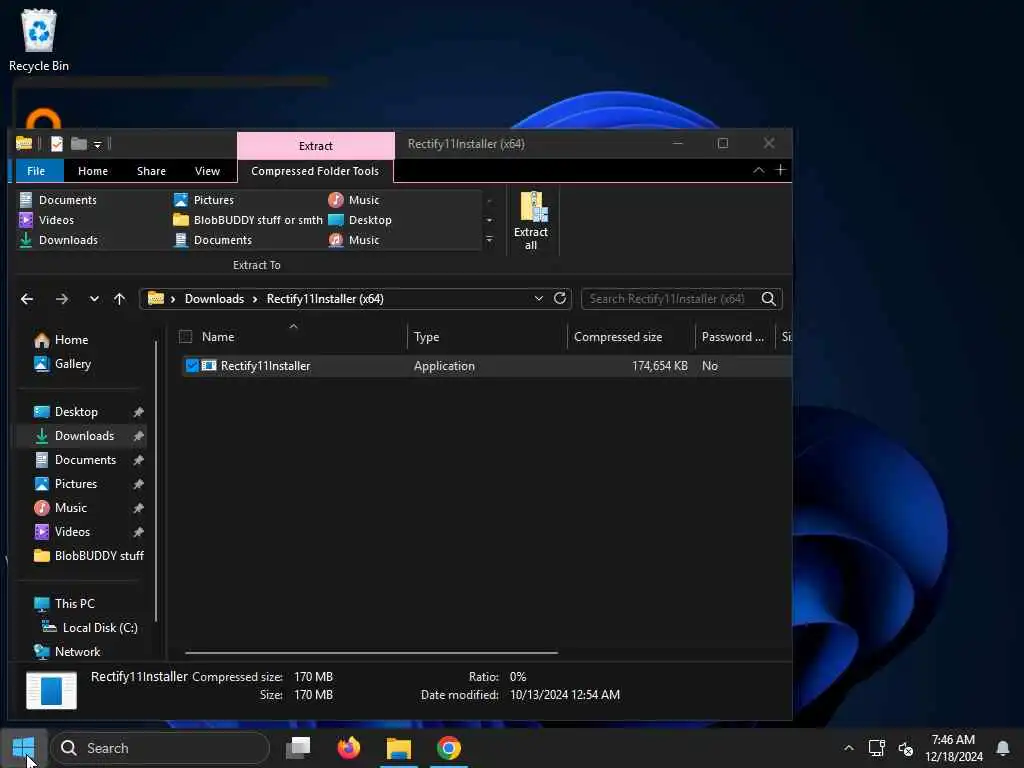The height and width of the screenshot is (768, 1024).
Task: Click the muted volume icon in tray
Action: pos(906,748)
